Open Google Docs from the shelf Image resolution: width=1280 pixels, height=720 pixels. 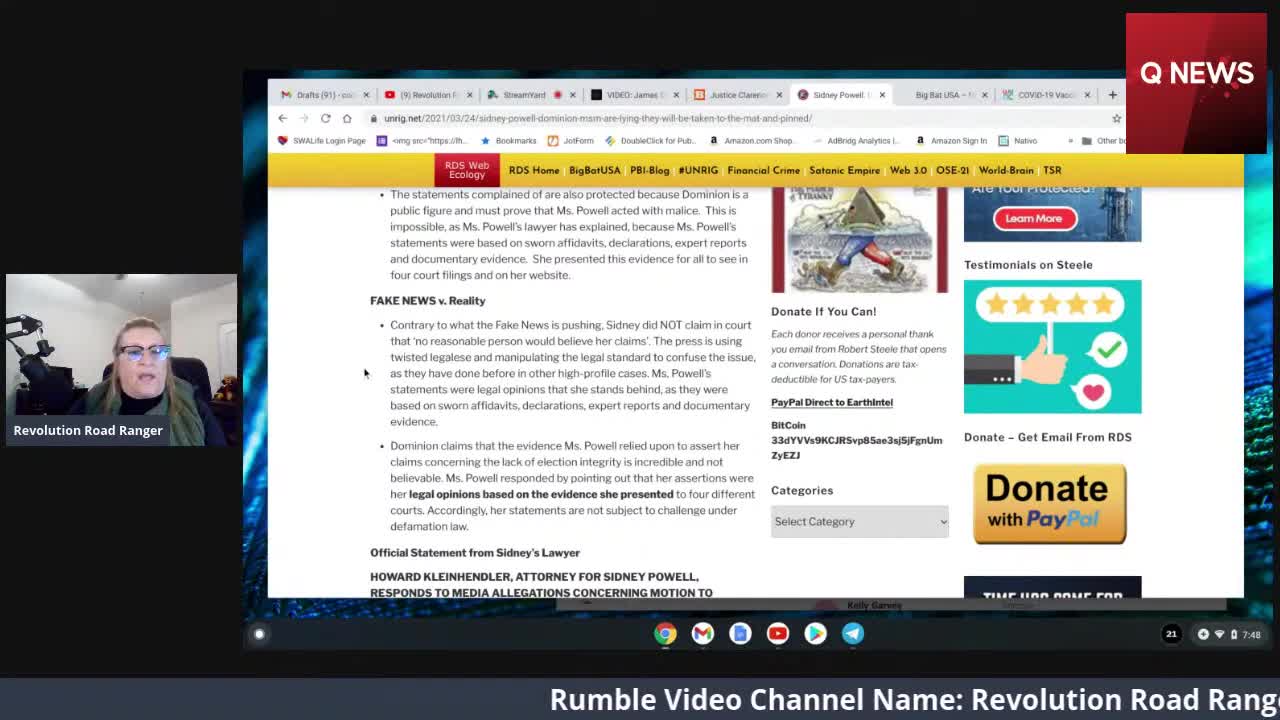740,633
